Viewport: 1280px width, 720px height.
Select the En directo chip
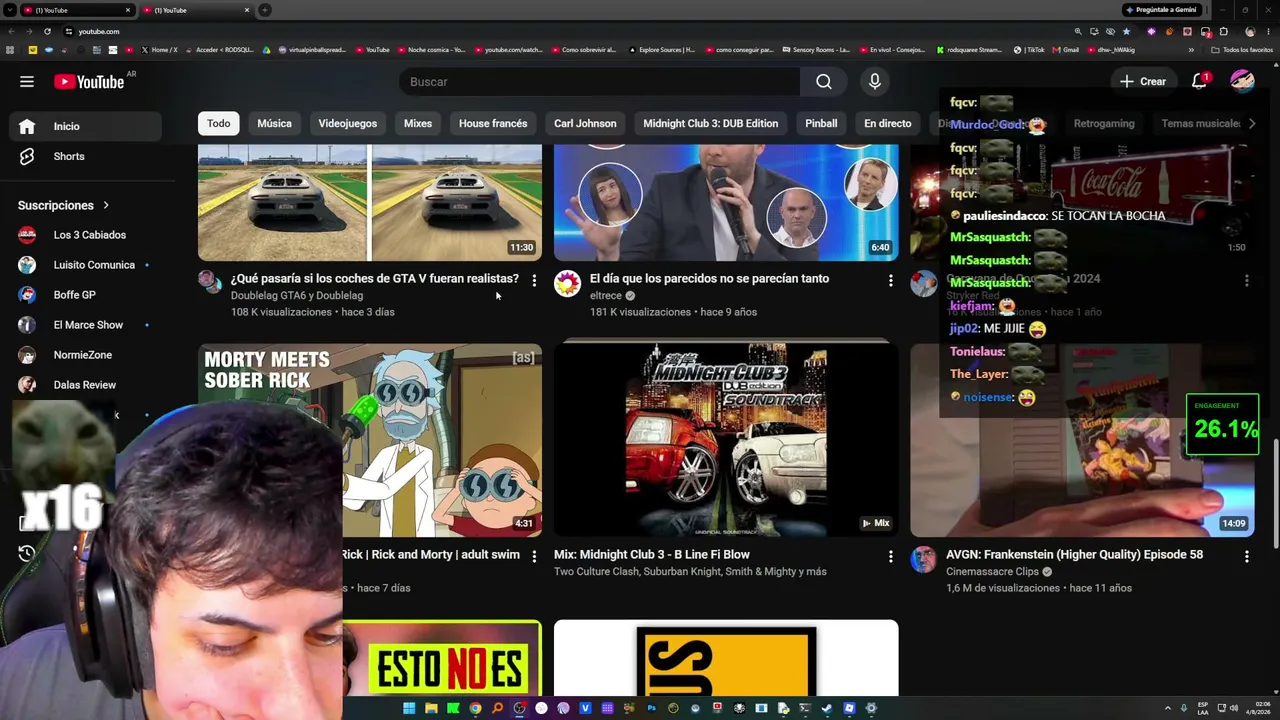(888, 123)
